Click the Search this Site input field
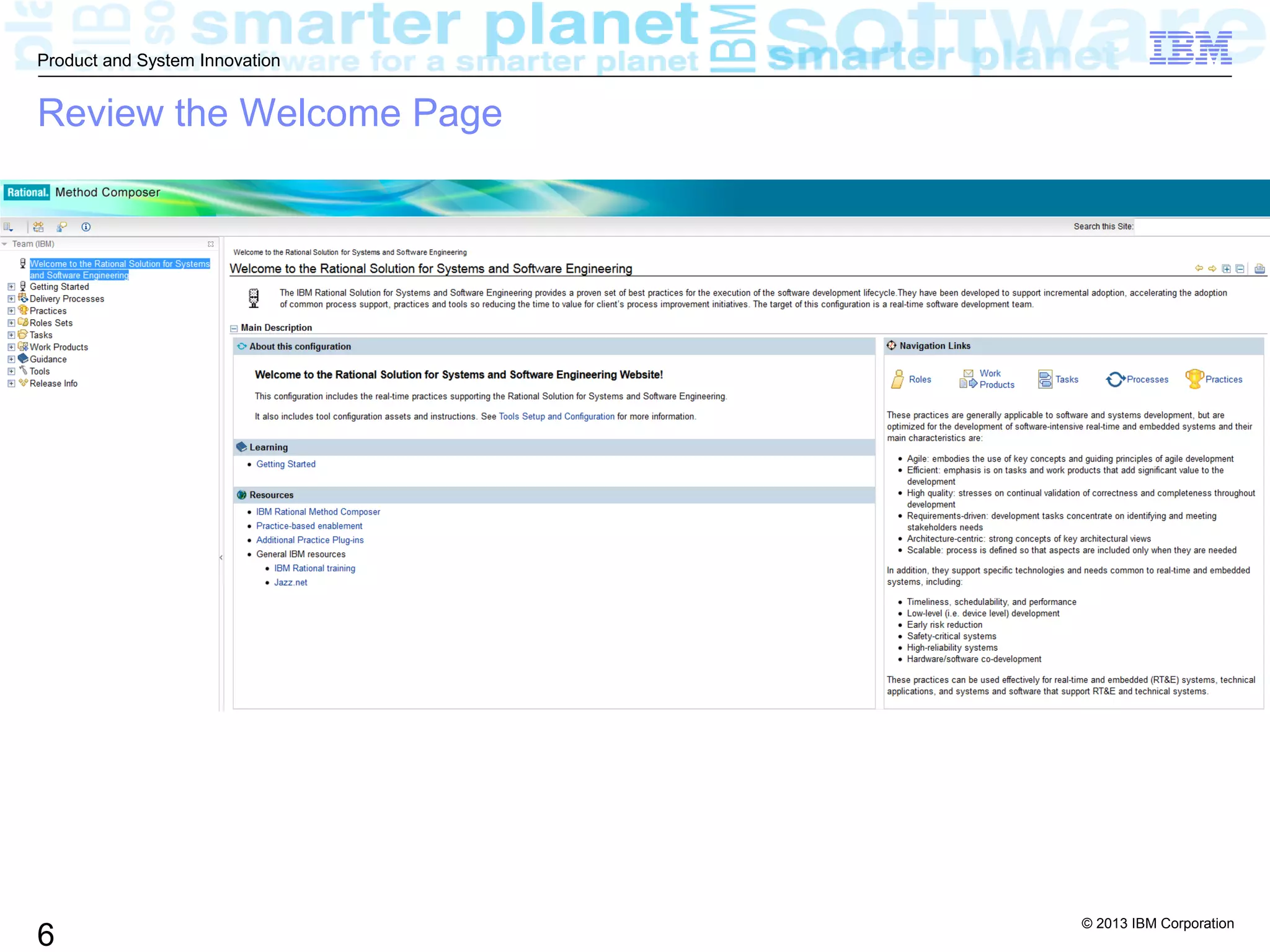The height and width of the screenshot is (952, 1270). click(1202, 227)
